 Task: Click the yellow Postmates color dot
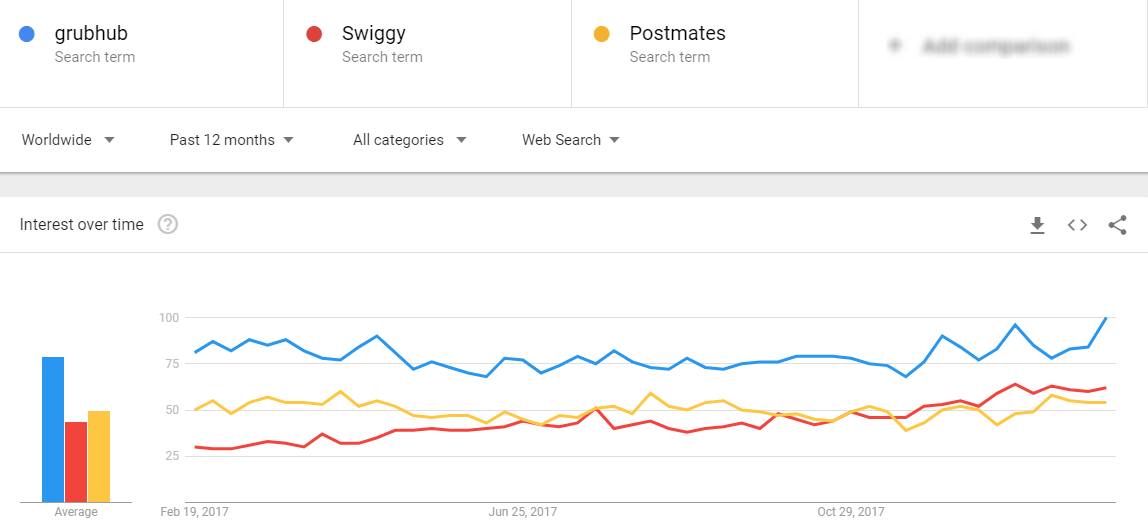tap(601, 34)
